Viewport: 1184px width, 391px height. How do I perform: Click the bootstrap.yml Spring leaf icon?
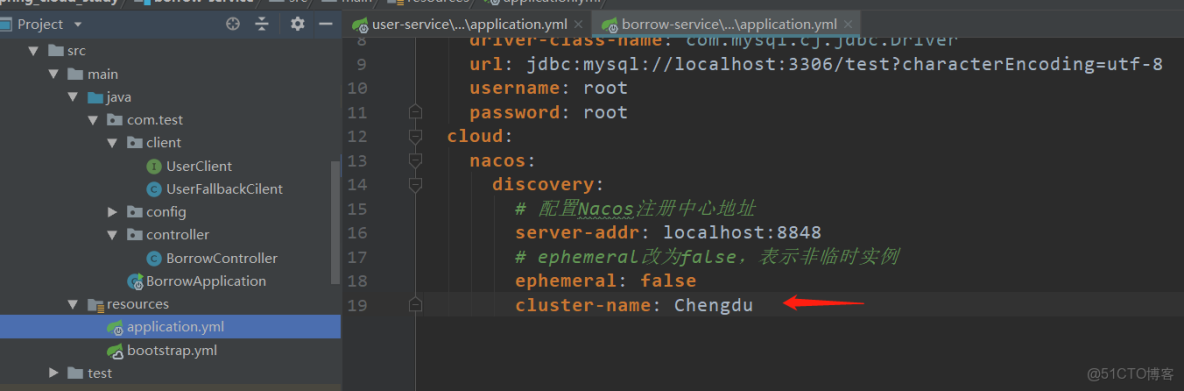coord(115,350)
